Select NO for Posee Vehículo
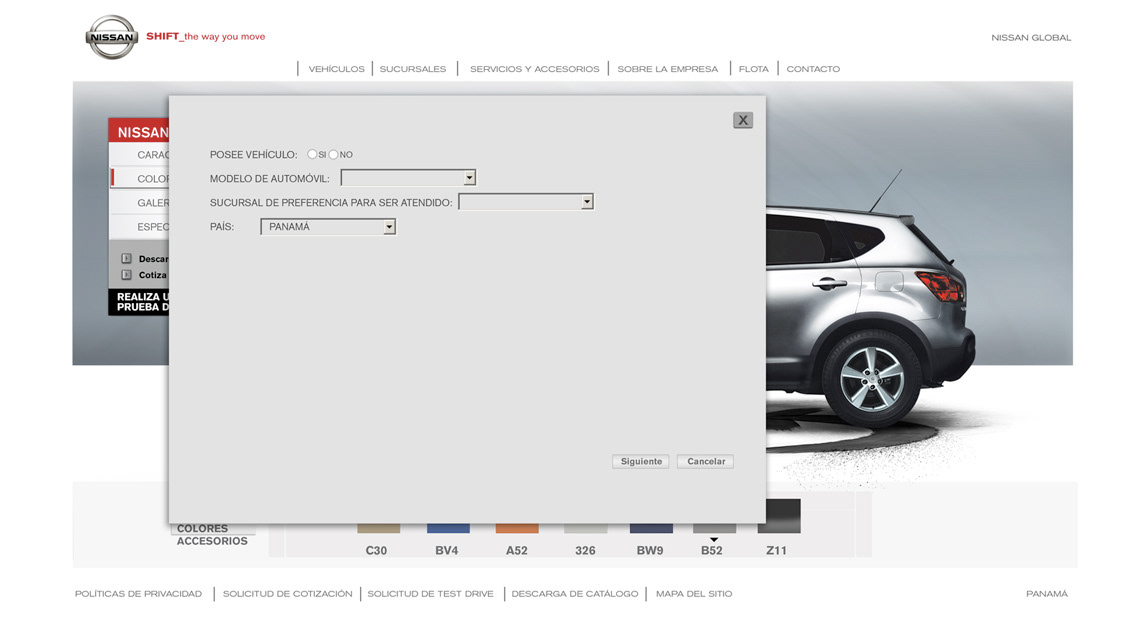 tap(333, 154)
